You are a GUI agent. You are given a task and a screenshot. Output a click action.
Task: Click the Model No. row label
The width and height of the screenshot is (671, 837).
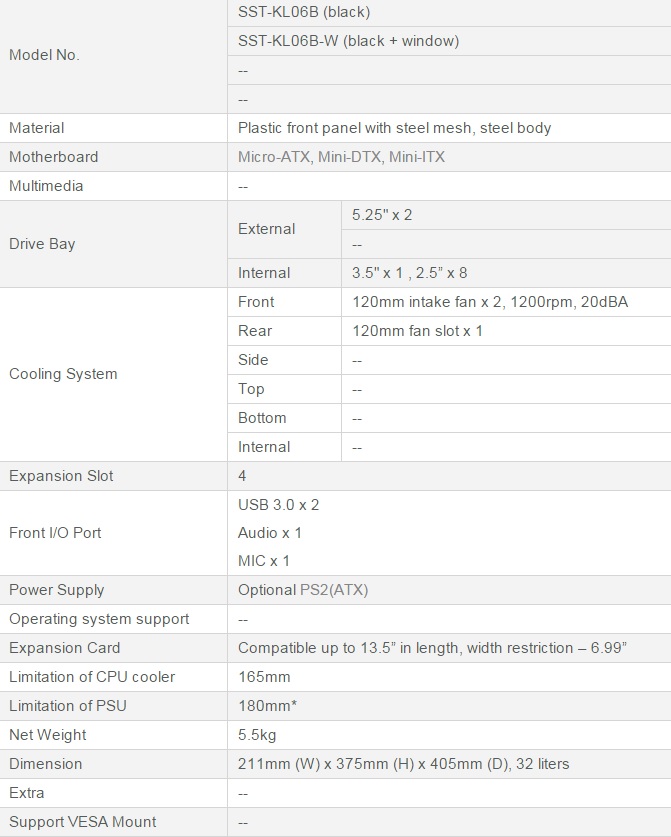[x=44, y=55]
